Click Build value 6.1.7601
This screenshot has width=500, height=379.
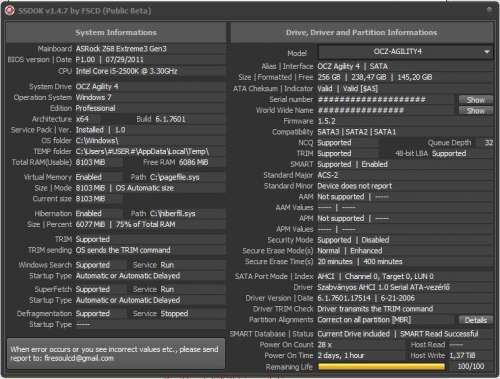[170, 119]
